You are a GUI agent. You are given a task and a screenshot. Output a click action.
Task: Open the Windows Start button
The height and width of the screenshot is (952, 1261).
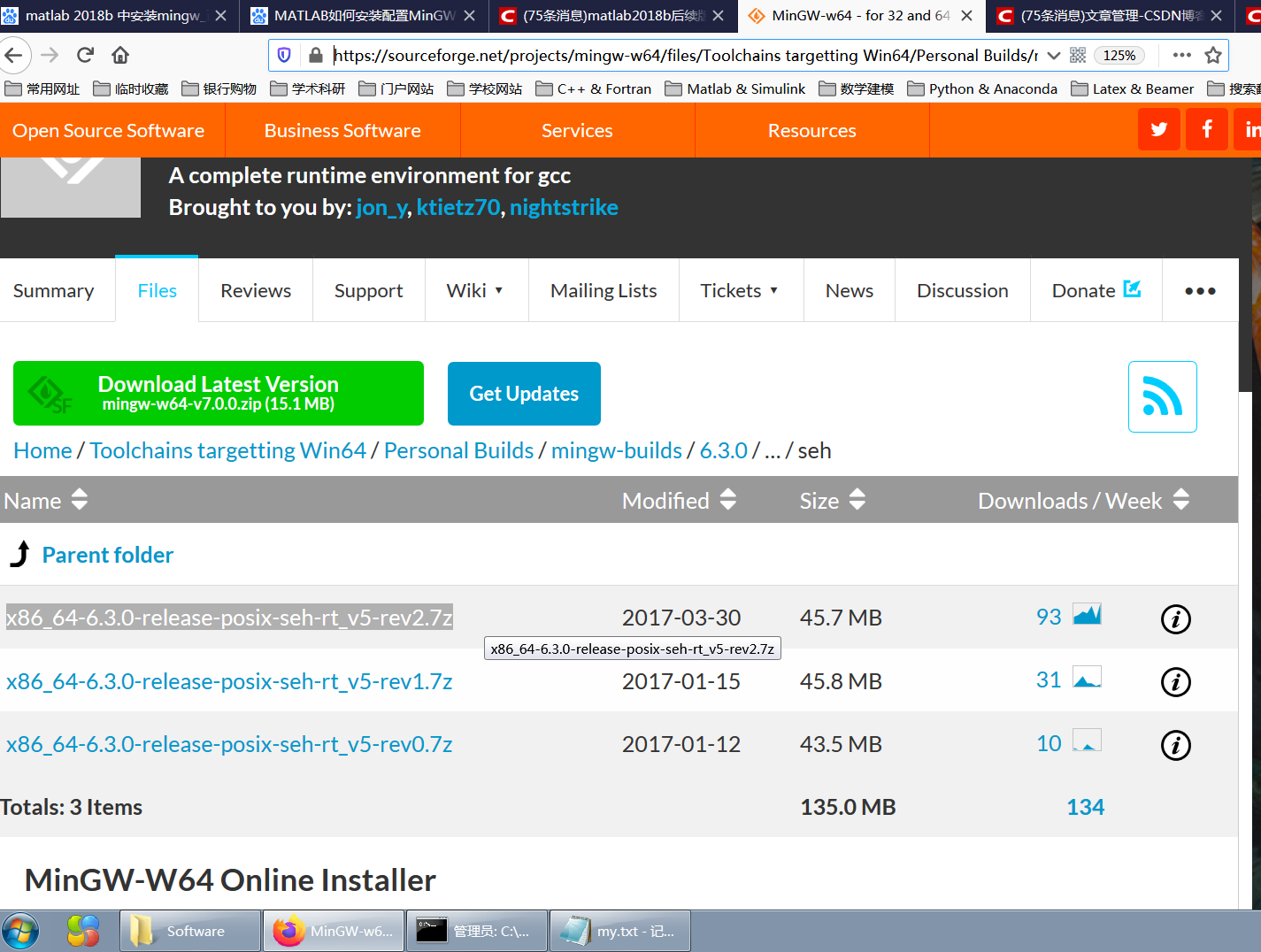tap(20, 932)
